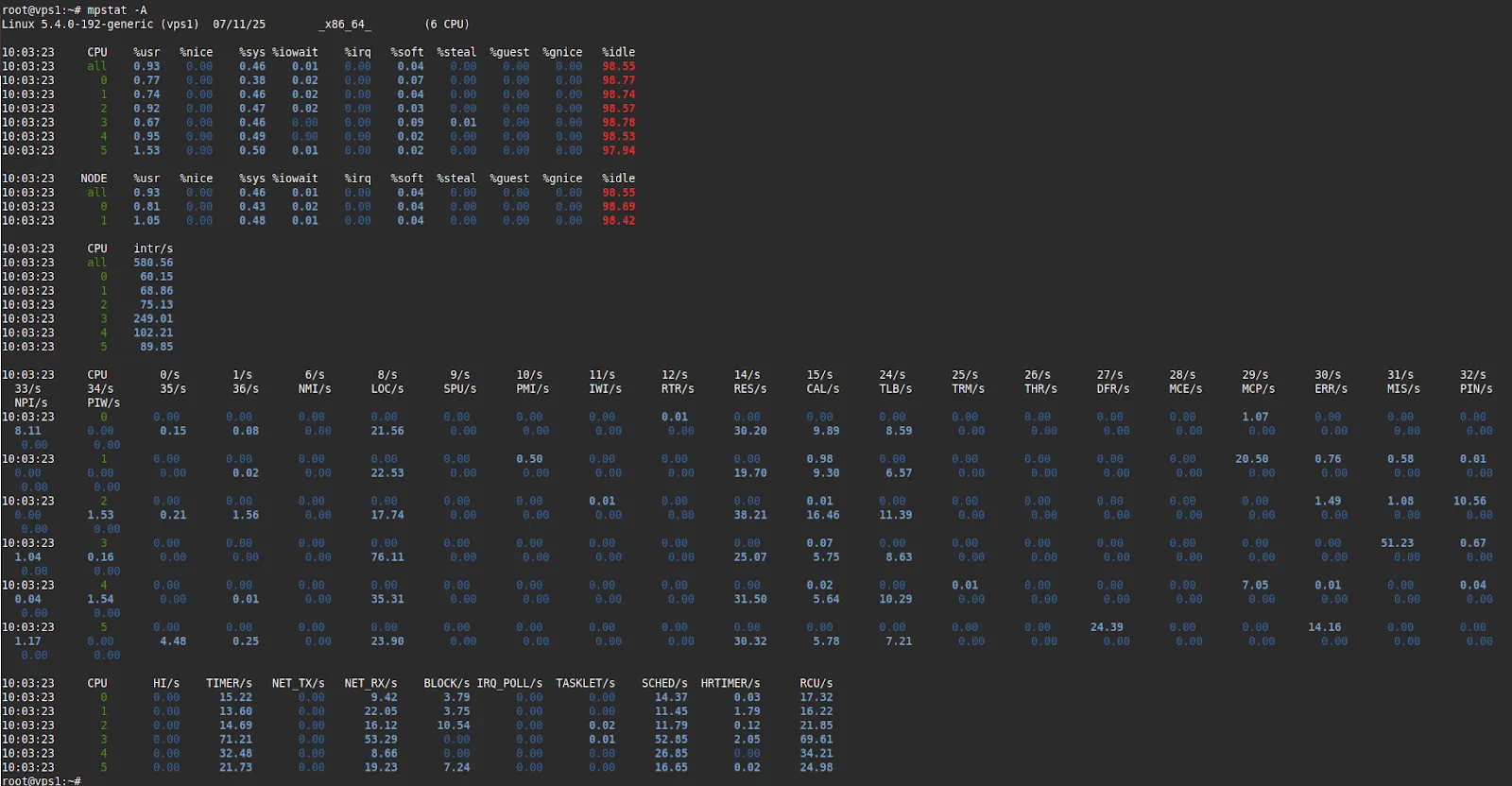Click the (6 CPU) label in header
The width and height of the screenshot is (1512, 786).
[x=446, y=24]
